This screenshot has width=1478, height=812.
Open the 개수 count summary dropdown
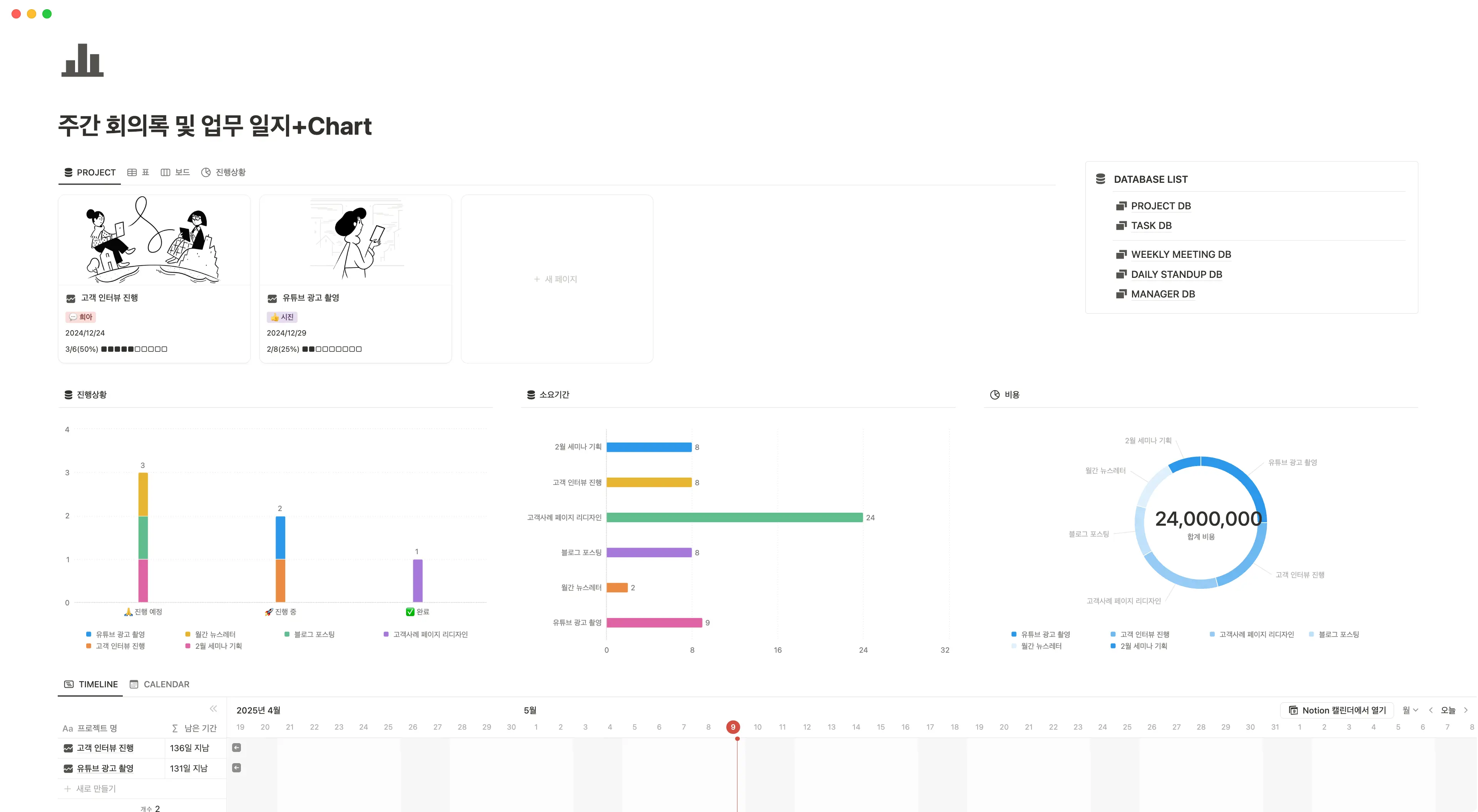150,808
